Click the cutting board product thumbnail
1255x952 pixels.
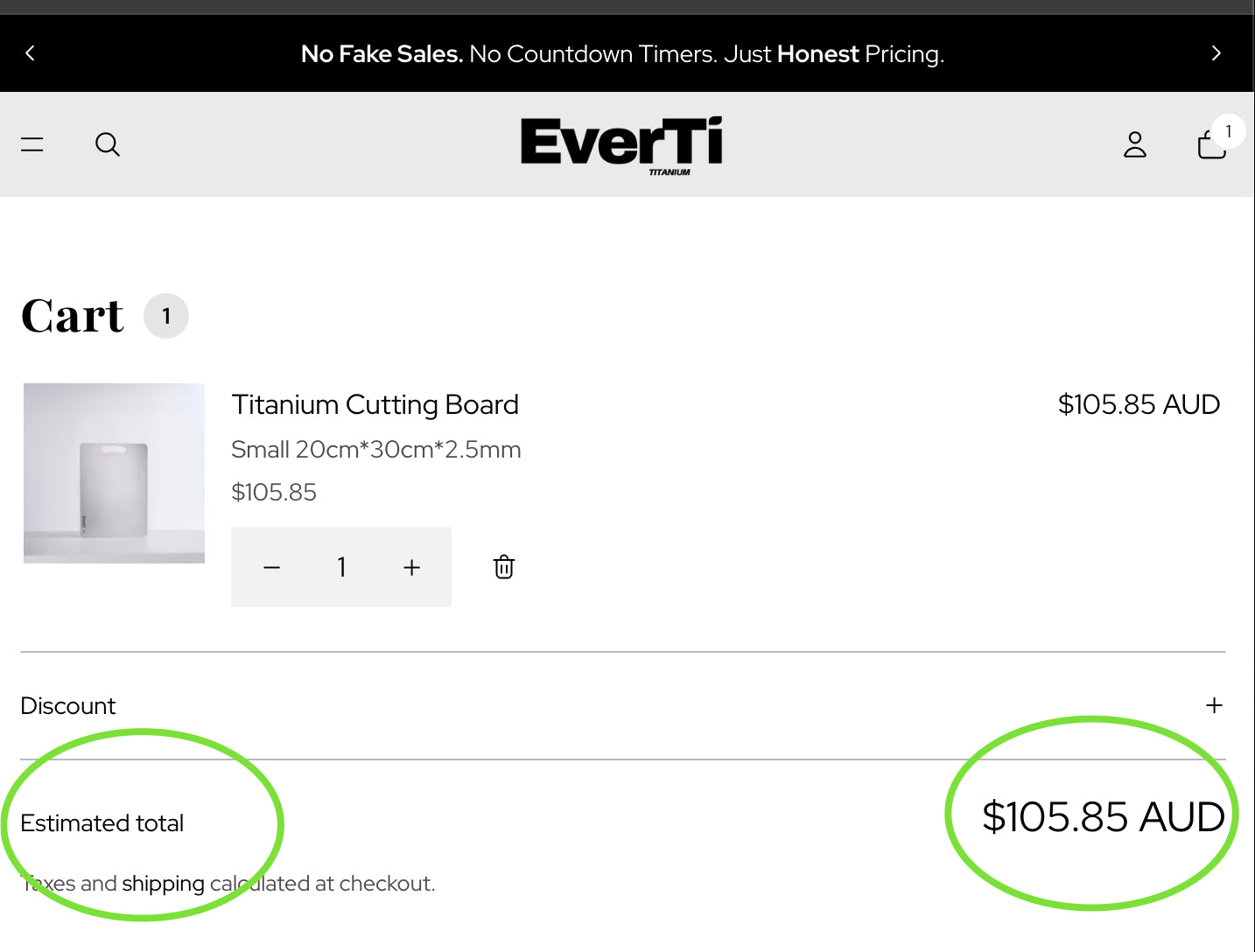(114, 472)
